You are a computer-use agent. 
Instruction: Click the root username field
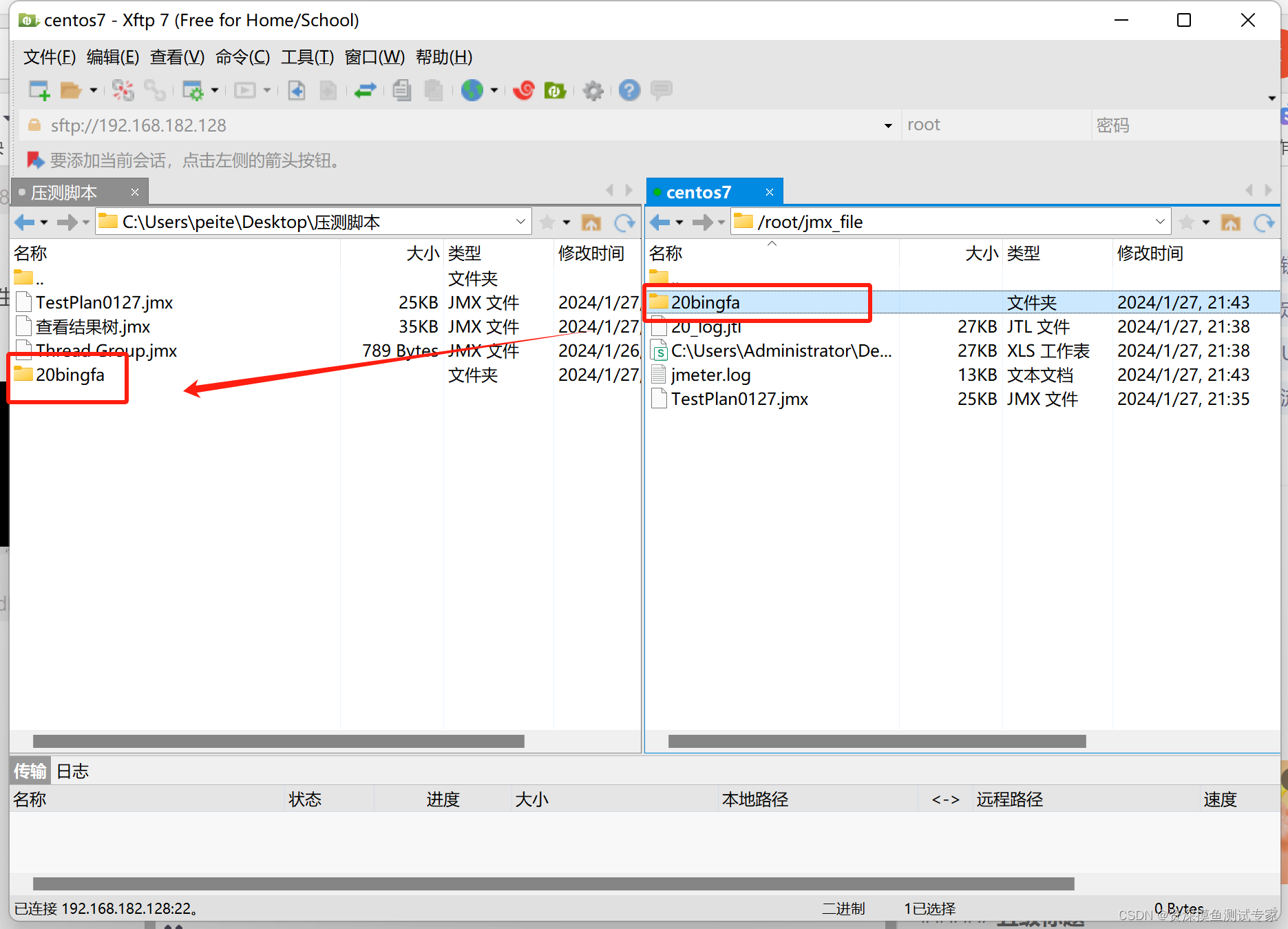(x=995, y=125)
